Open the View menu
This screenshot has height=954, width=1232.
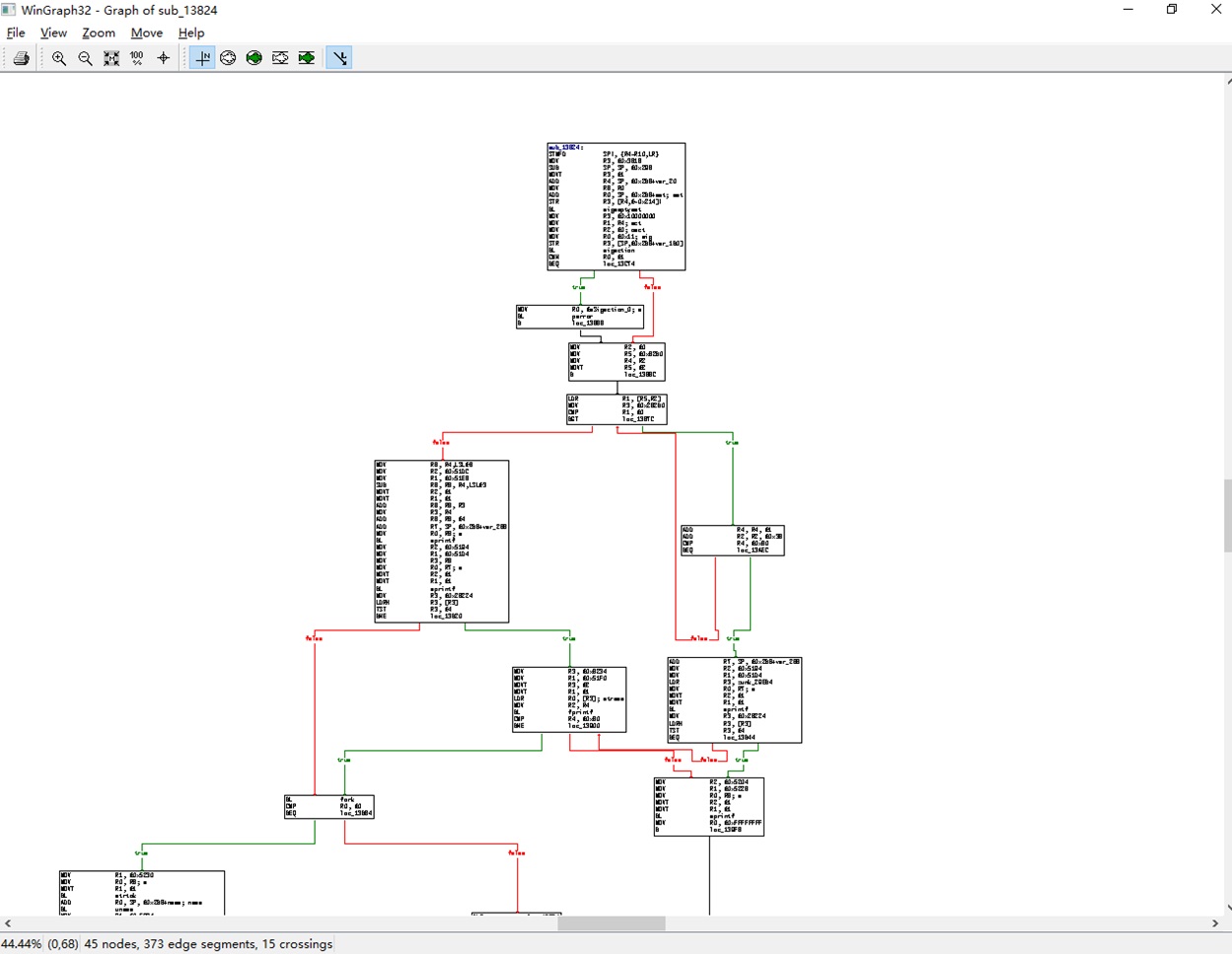[53, 33]
